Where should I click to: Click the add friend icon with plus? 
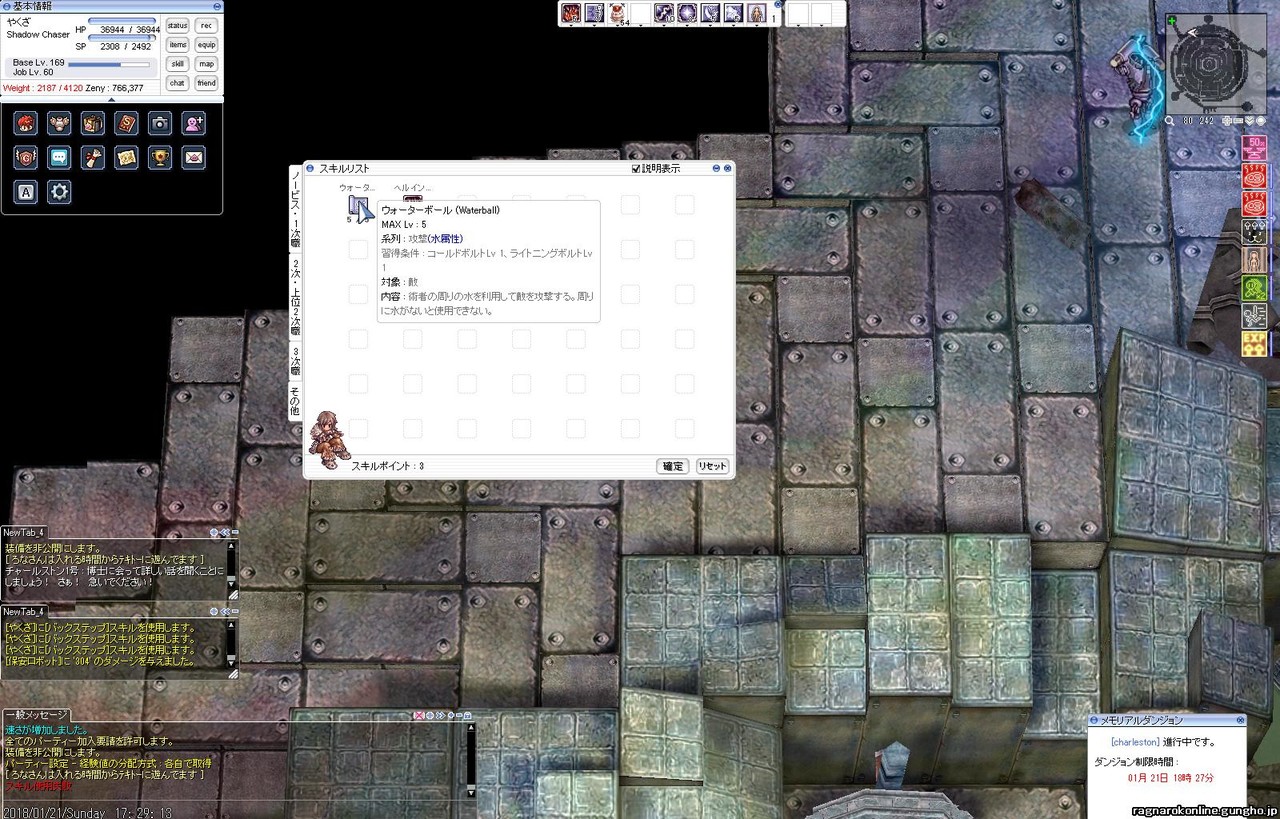click(x=193, y=123)
